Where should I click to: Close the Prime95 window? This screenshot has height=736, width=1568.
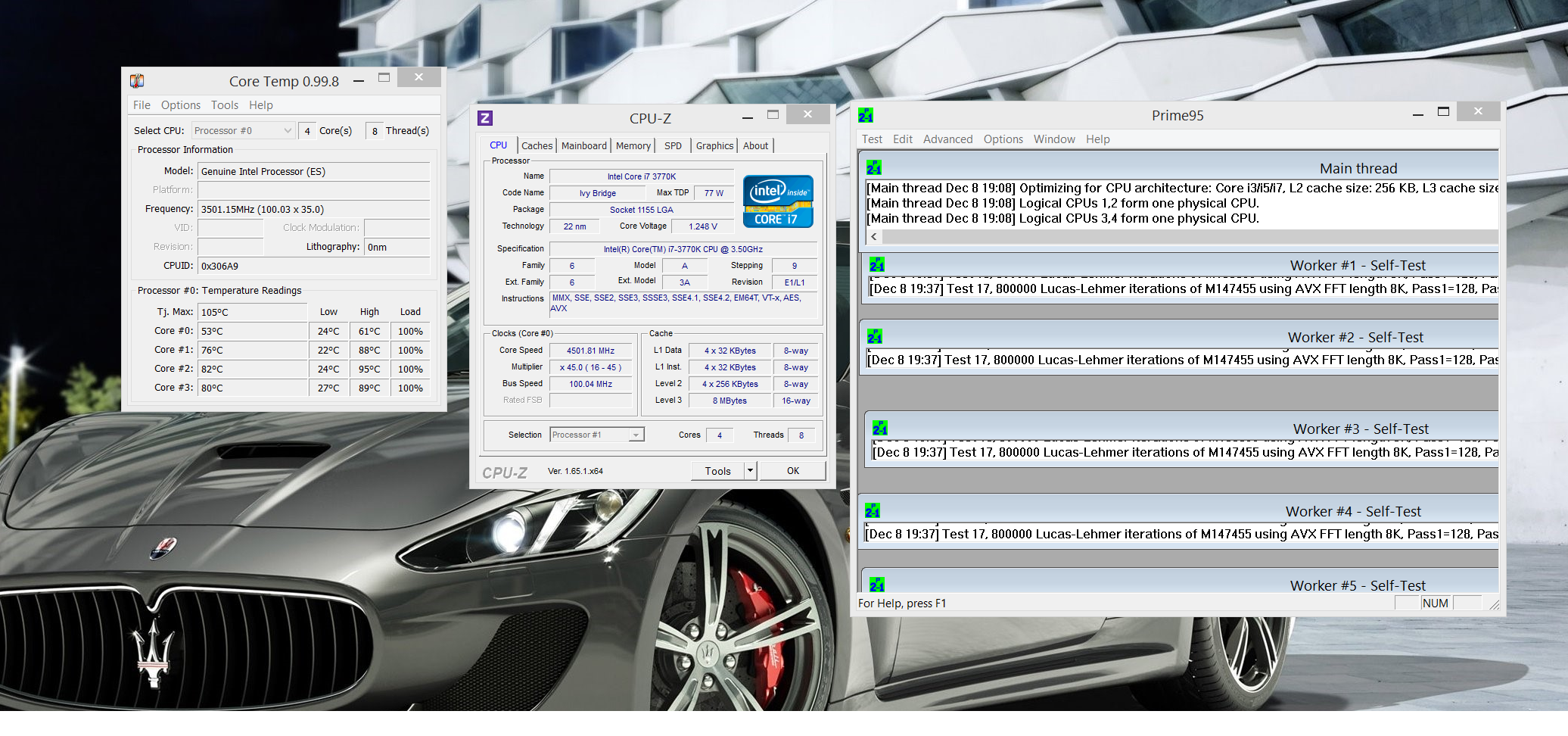click(x=1478, y=111)
